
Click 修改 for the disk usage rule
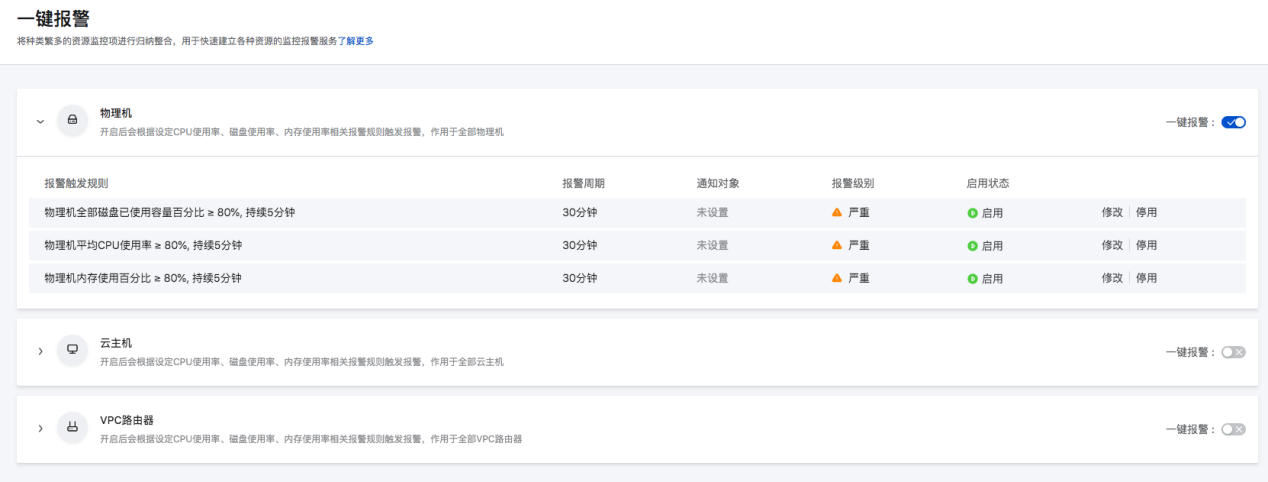[1112, 212]
